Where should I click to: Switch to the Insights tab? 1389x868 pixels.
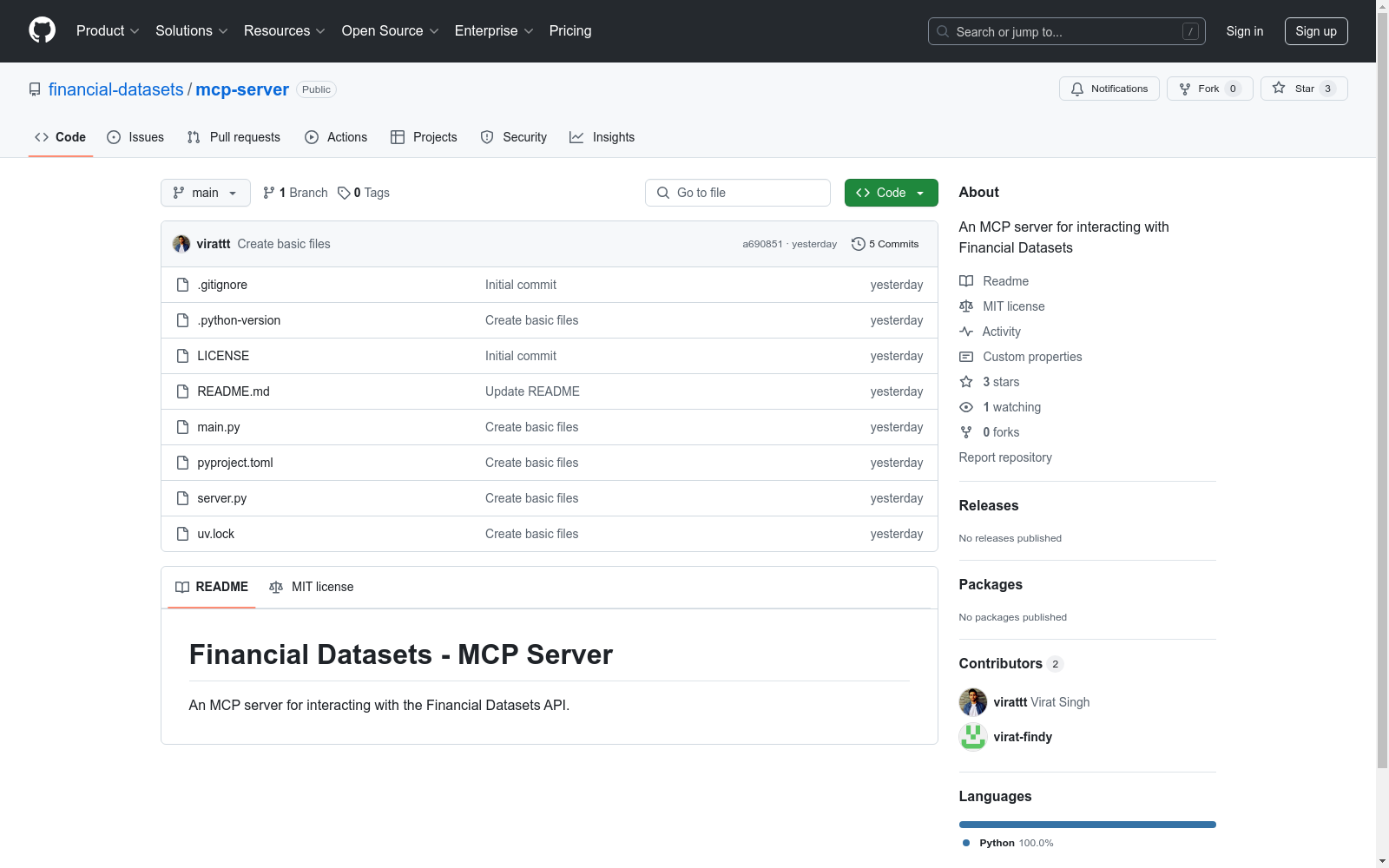[602, 137]
